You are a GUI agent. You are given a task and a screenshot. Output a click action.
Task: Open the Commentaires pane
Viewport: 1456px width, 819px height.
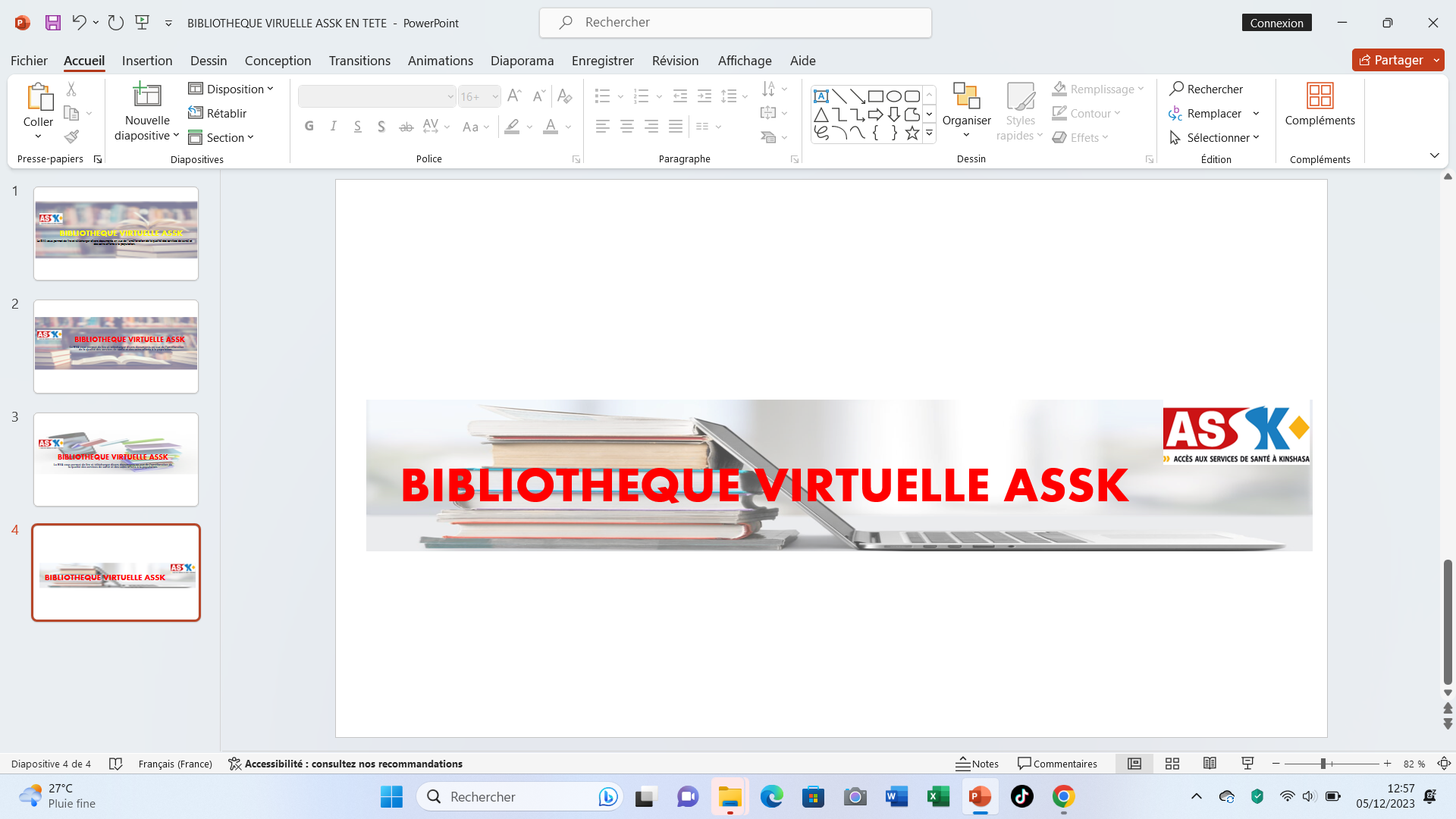(1057, 764)
